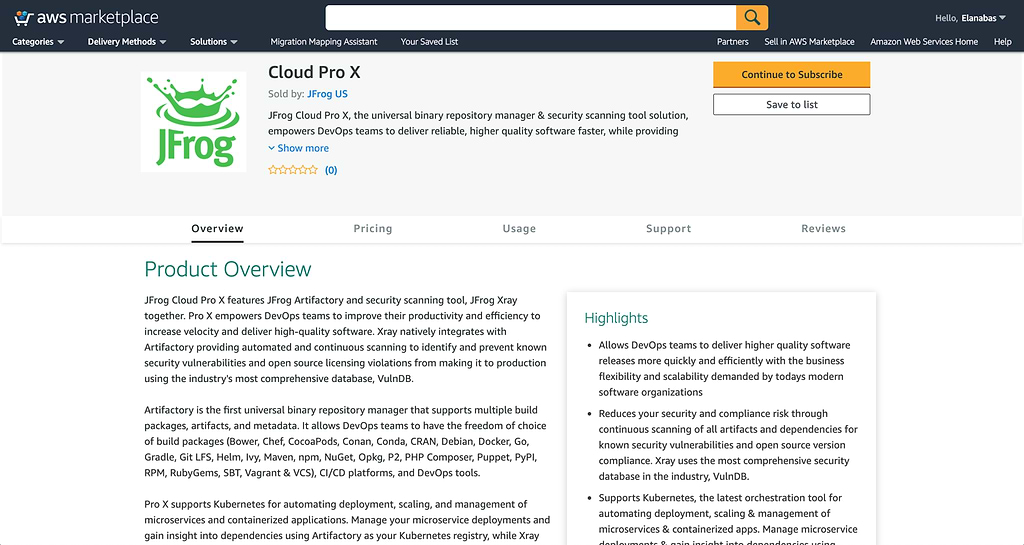The image size is (1024, 545).
Task: Open Your Saved List
Action: point(429,42)
